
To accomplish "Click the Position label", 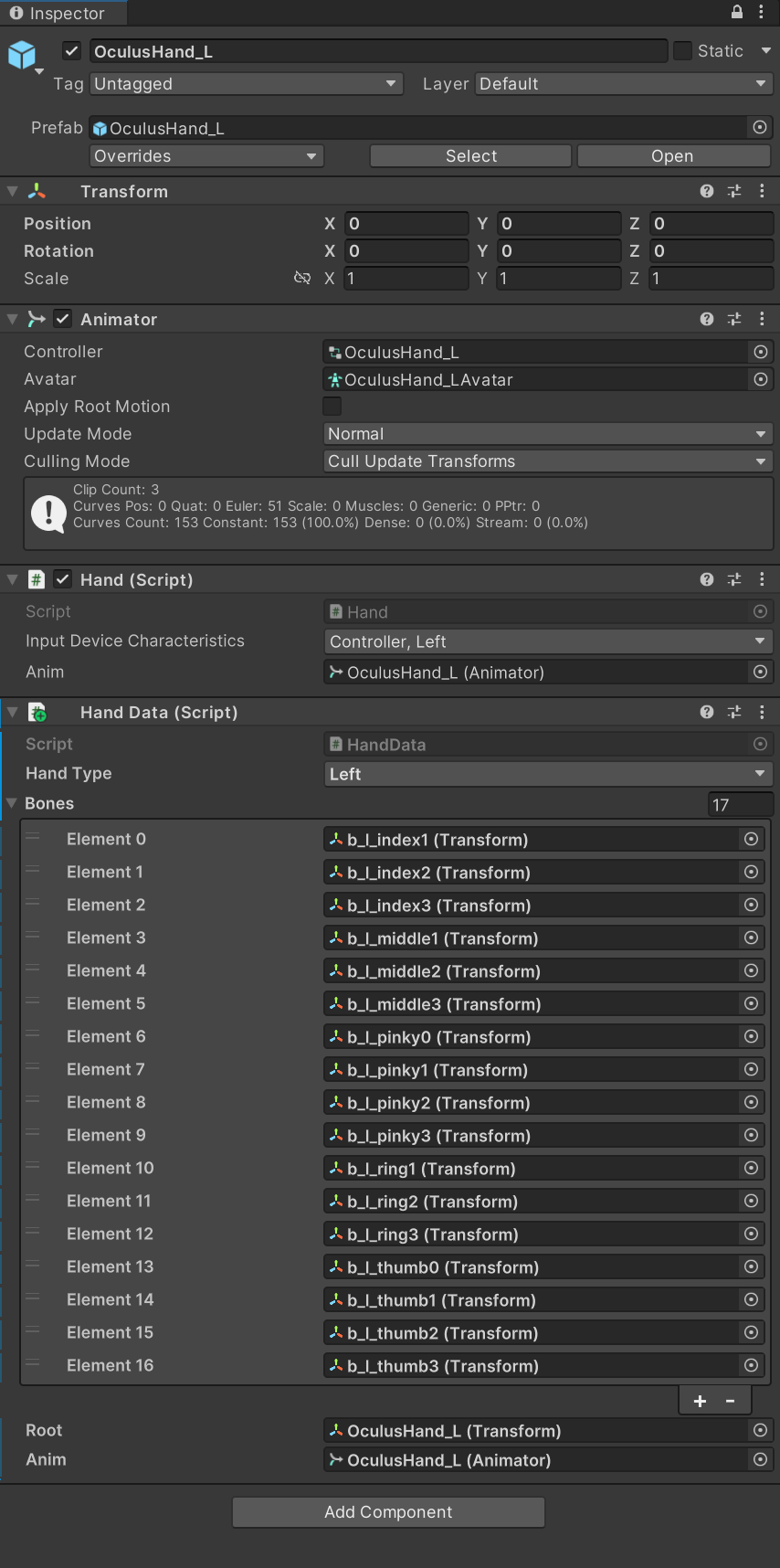I will pos(58,224).
